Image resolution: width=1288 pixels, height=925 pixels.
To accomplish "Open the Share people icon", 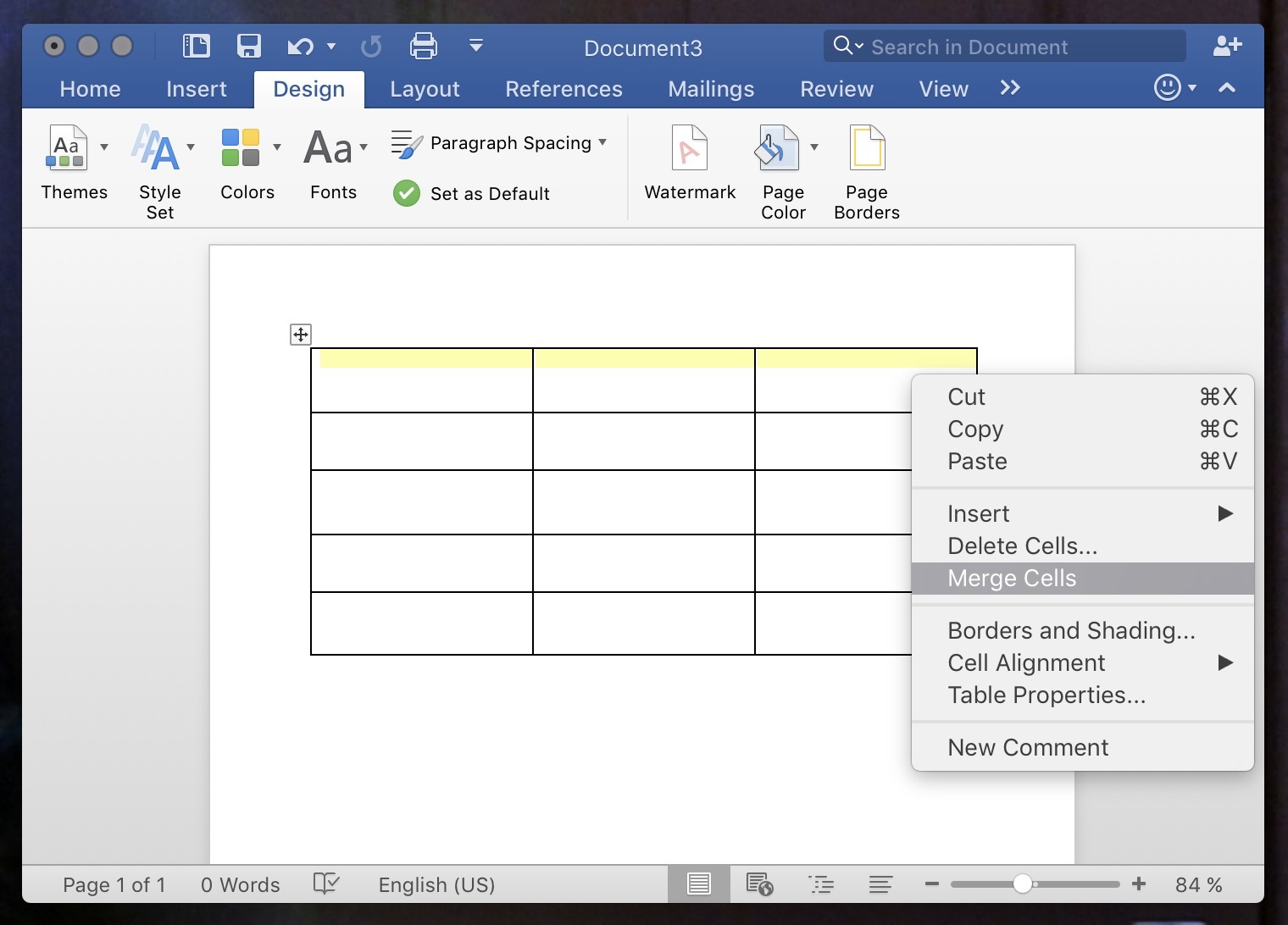I will (x=1226, y=46).
